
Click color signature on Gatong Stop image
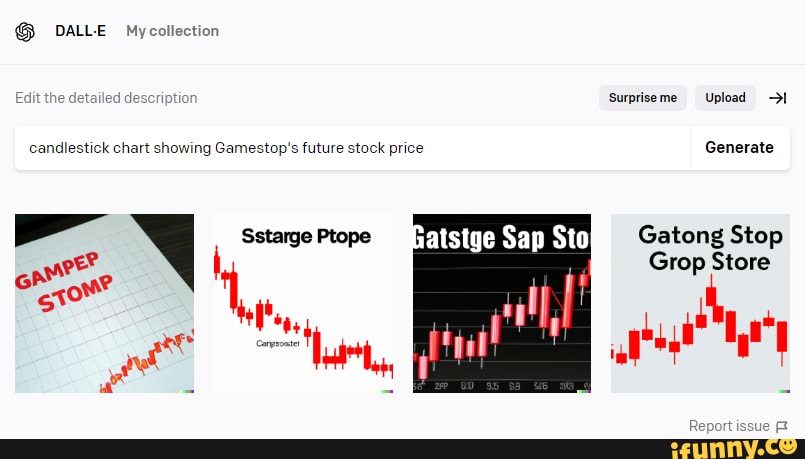pyautogui.click(x=782, y=390)
